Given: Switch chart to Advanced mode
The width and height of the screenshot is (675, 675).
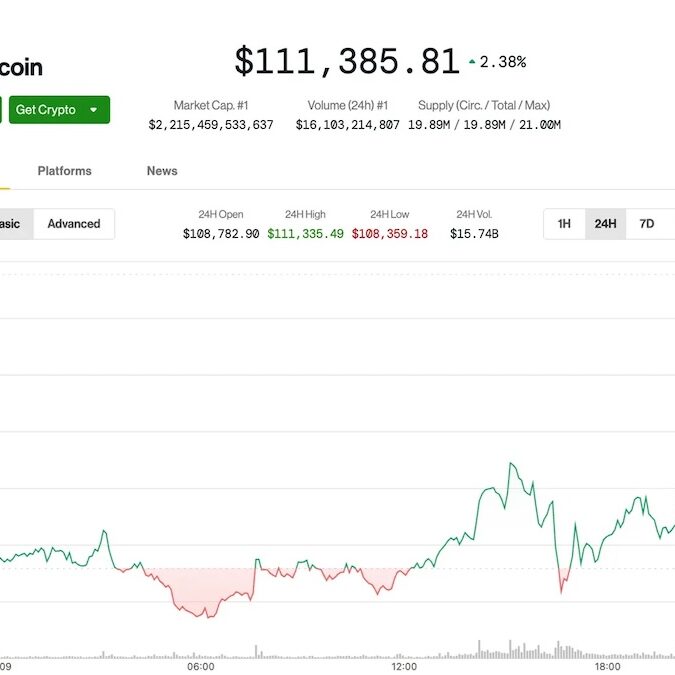Looking at the screenshot, I should (x=74, y=224).
